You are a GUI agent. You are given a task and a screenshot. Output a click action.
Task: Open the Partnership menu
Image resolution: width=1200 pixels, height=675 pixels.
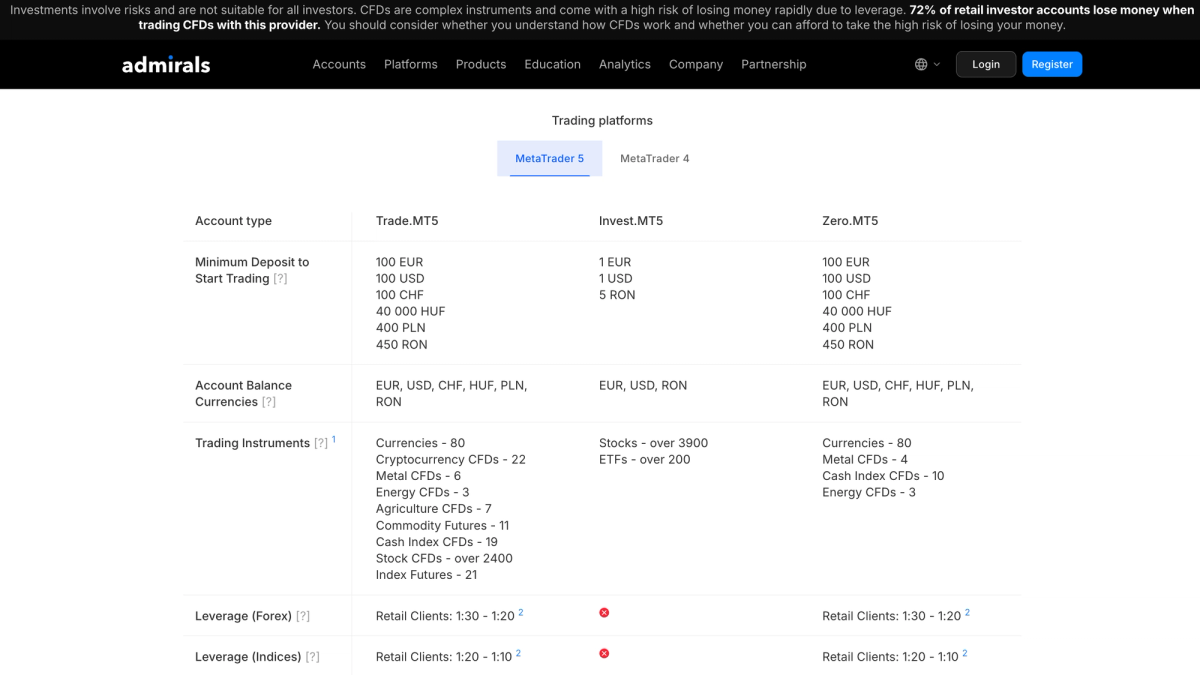pos(774,64)
